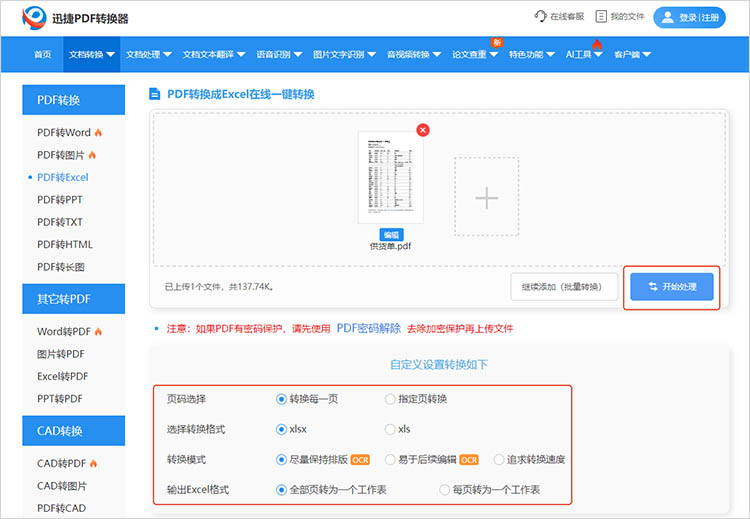This screenshot has width=750, height=519.
Task: Click the 供货单.pdf file name
Action: (390, 246)
